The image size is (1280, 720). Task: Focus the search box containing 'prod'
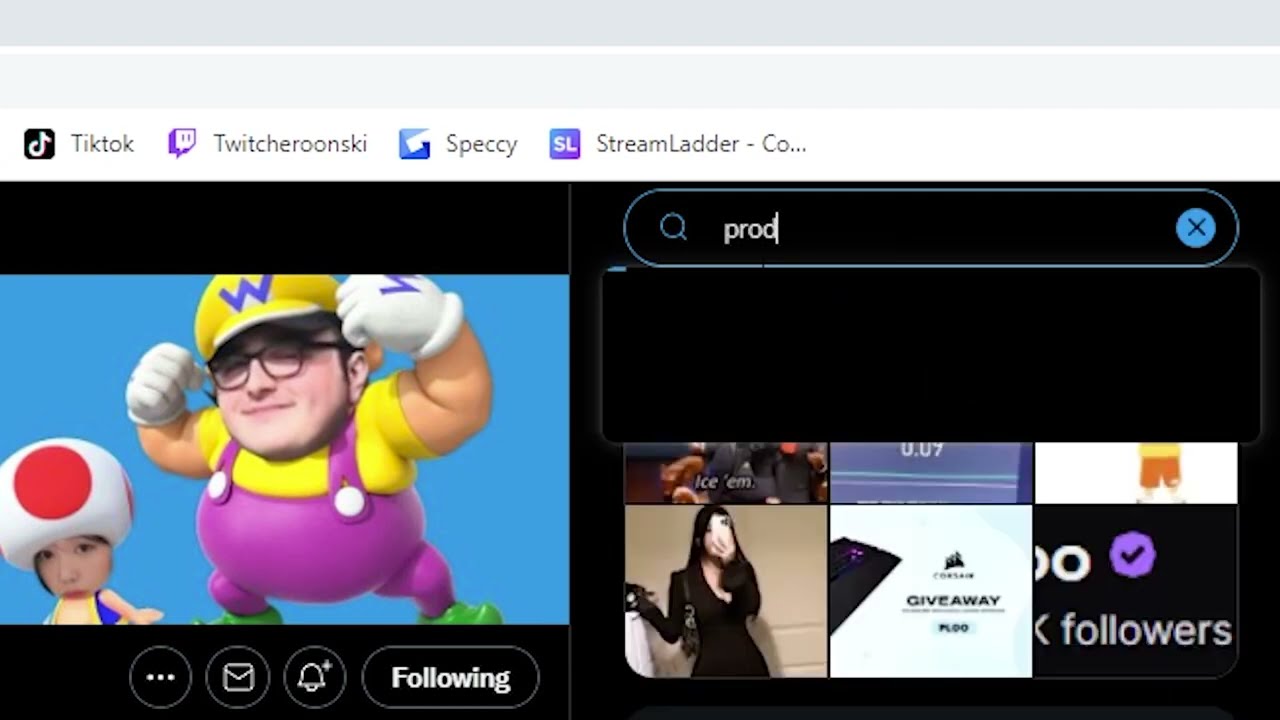pyautogui.click(x=931, y=228)
